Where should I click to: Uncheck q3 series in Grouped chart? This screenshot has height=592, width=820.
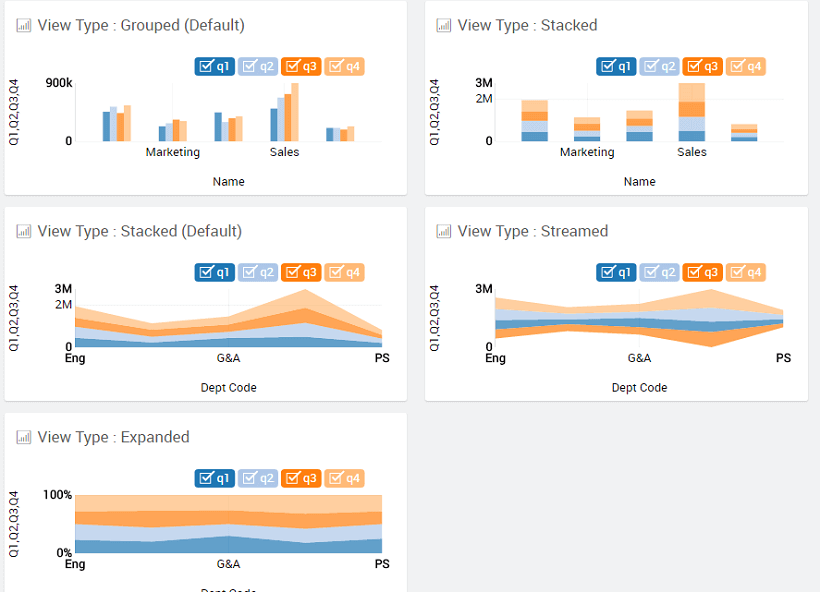pyautogui.click(x=301, y=67)
